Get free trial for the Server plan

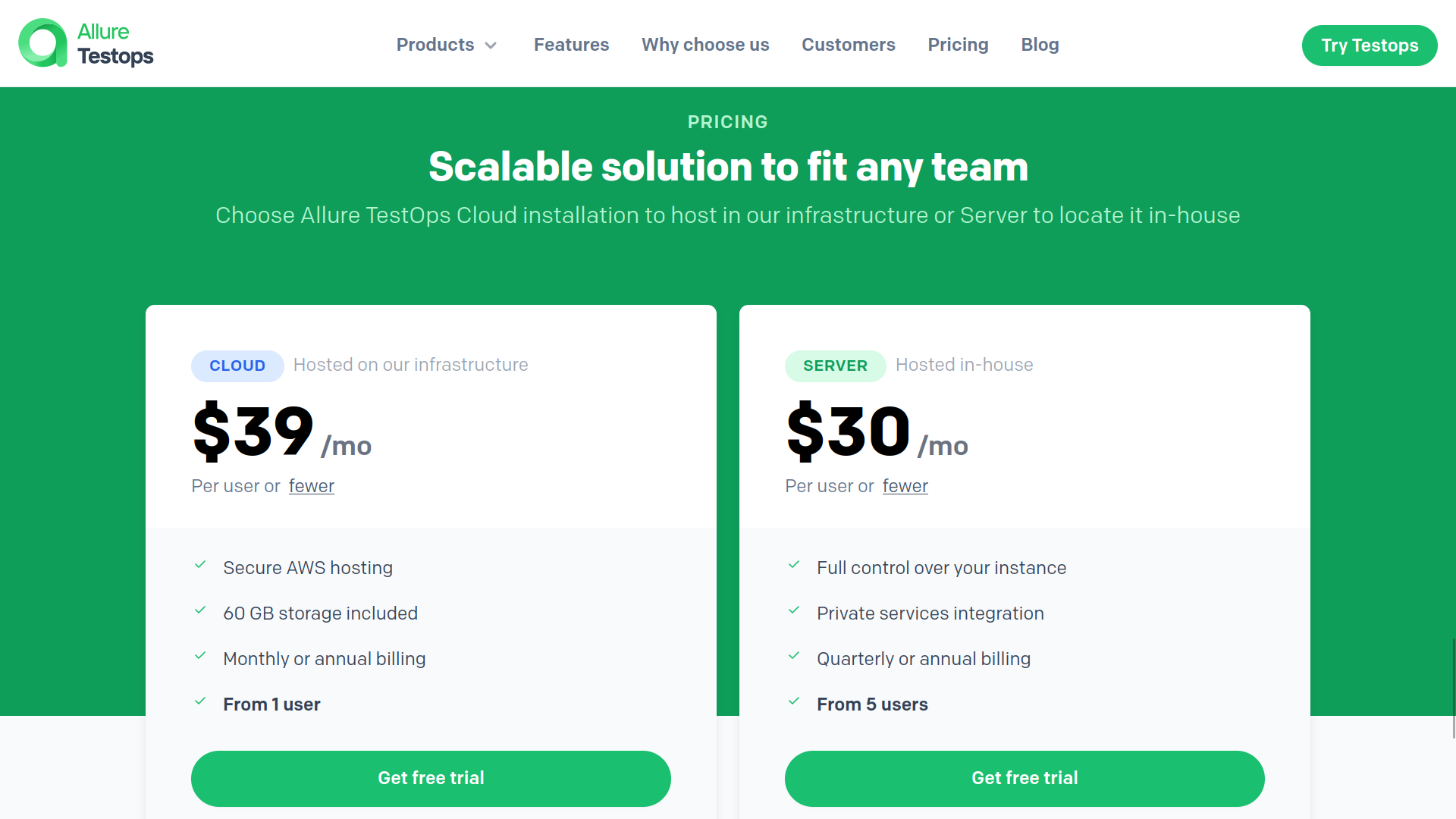1025,778
